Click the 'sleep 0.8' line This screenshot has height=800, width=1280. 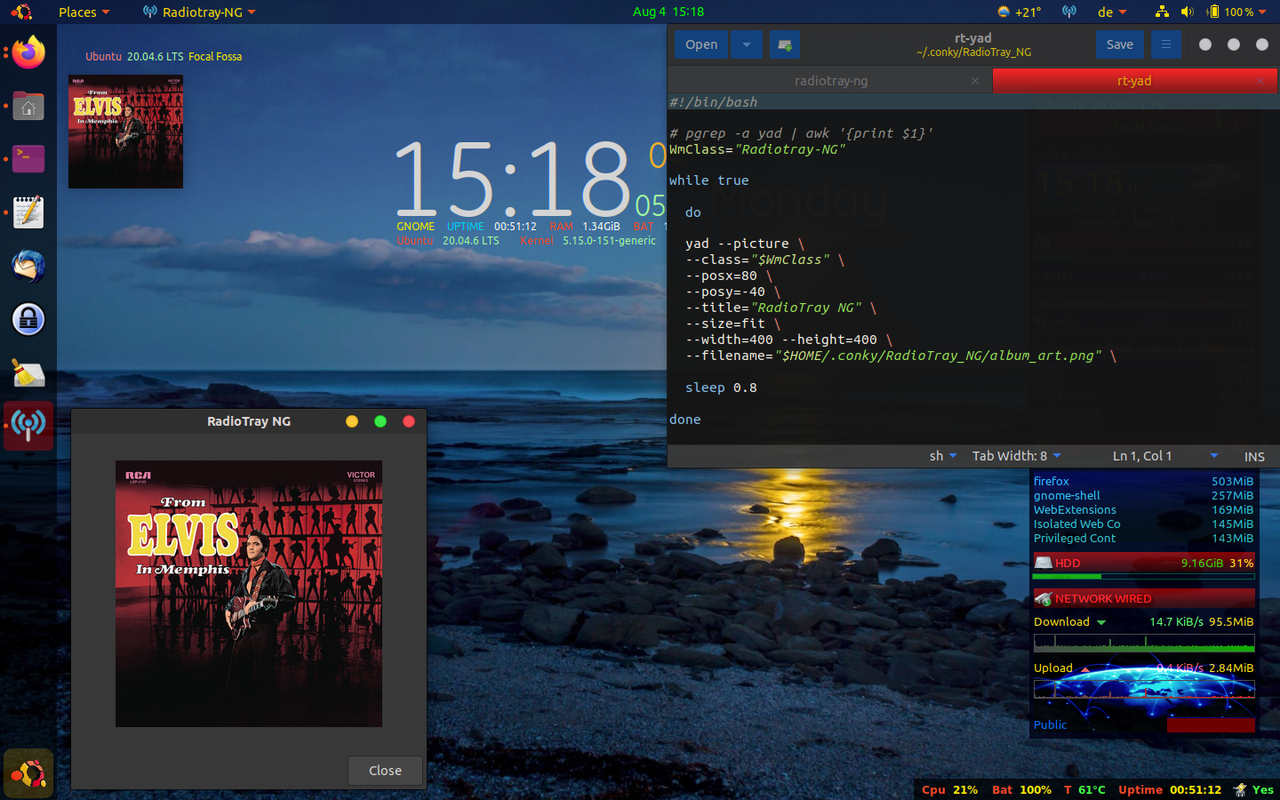(721, 387)
